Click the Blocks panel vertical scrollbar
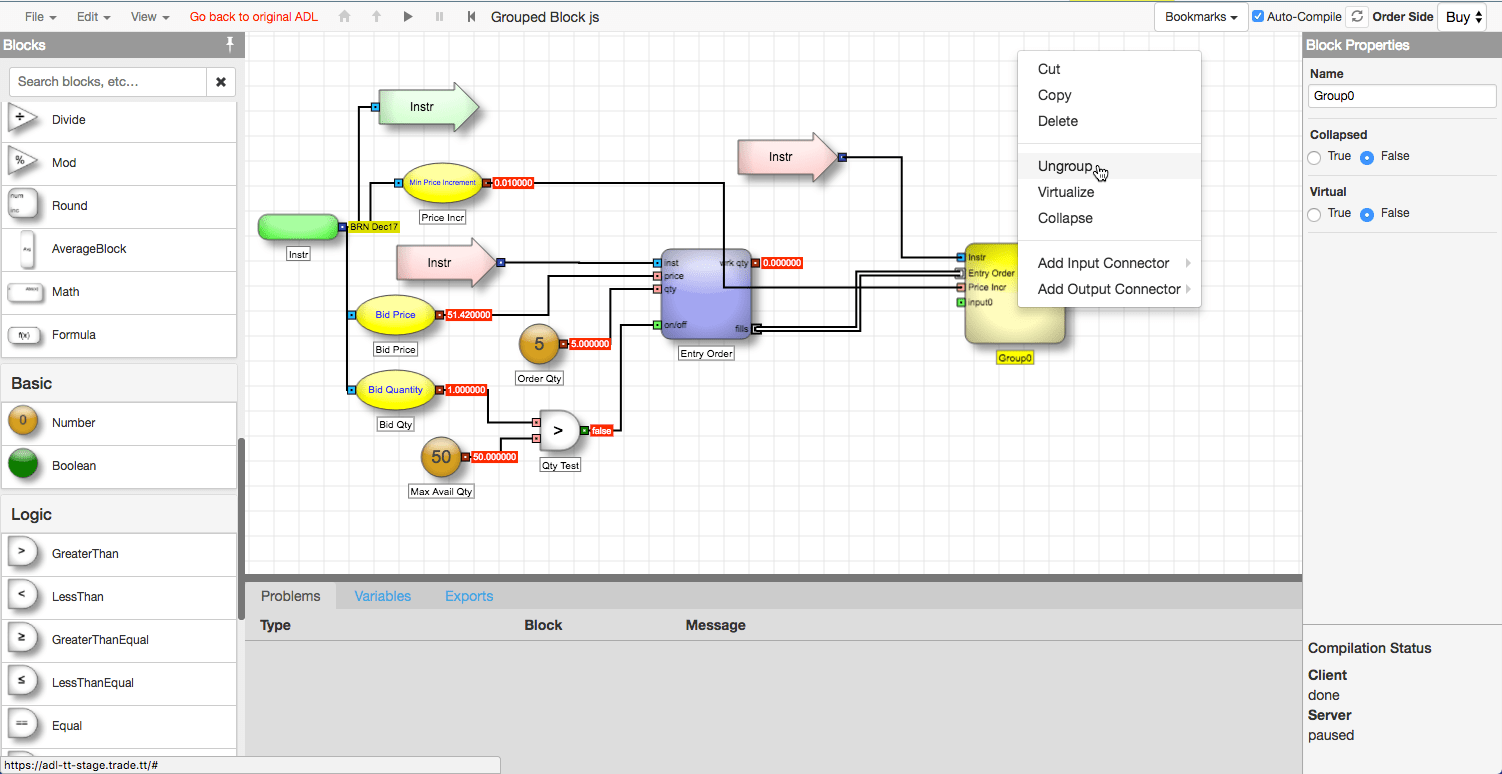Screen dimensions: 1502x774 pos(240,530)
